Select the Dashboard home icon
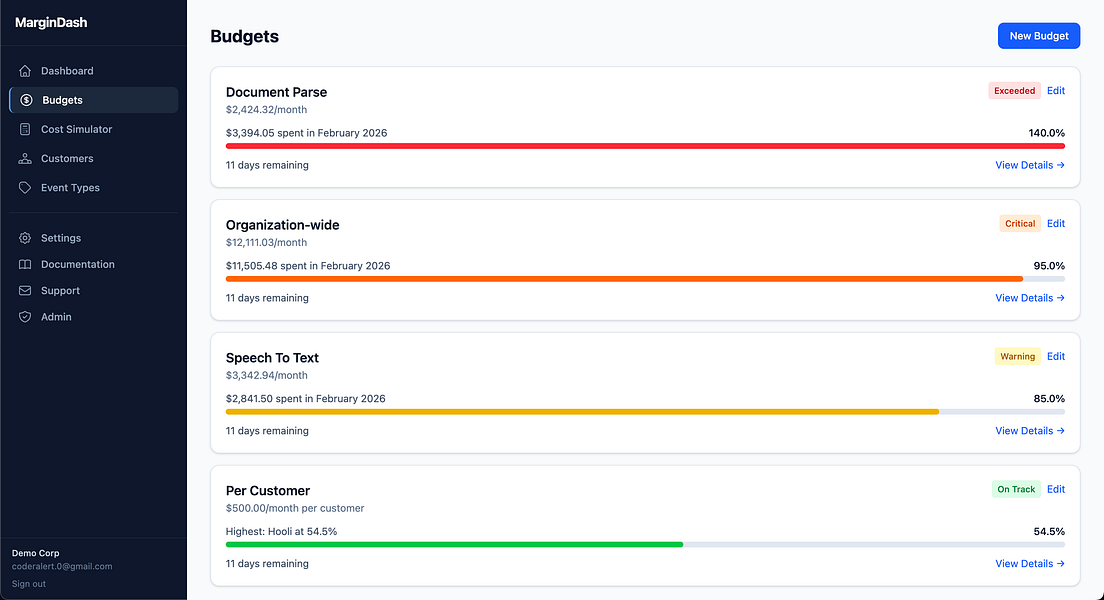This screenshot has height=600, width=1104. [24, 71]
